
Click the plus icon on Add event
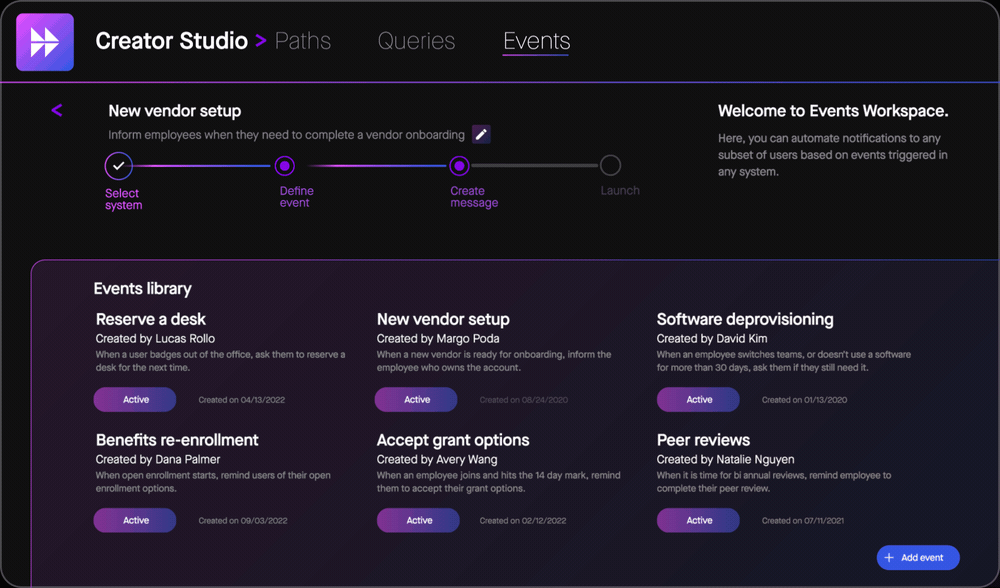(x=888, y=557)
